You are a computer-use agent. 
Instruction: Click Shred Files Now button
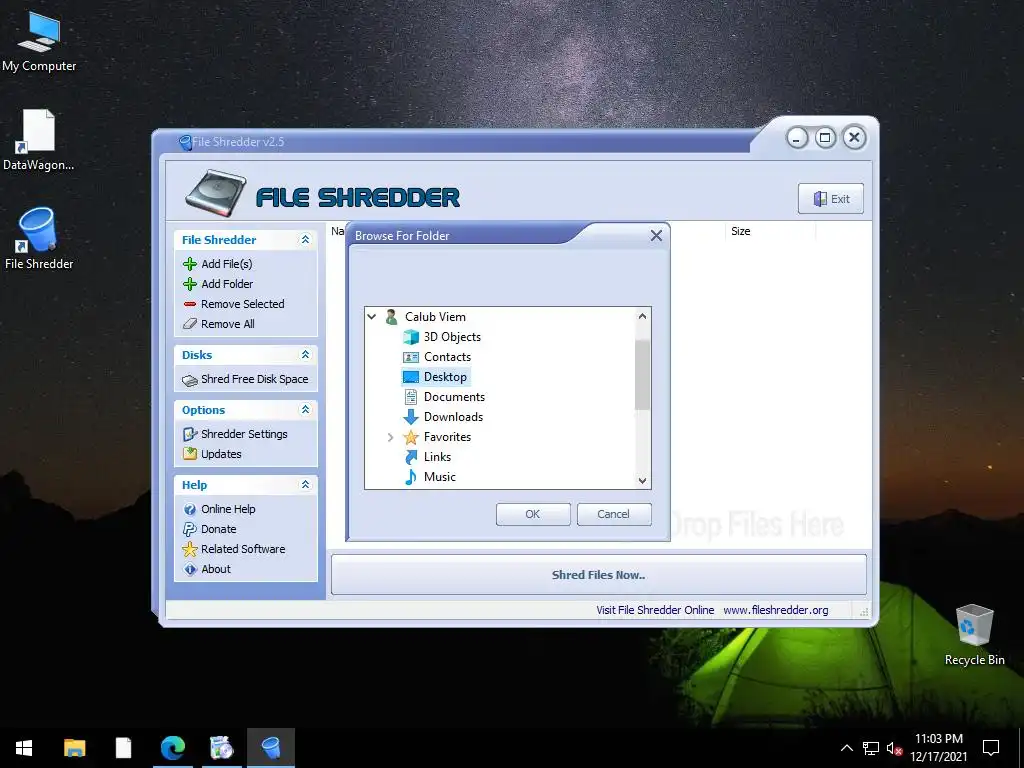pos(598,575)
